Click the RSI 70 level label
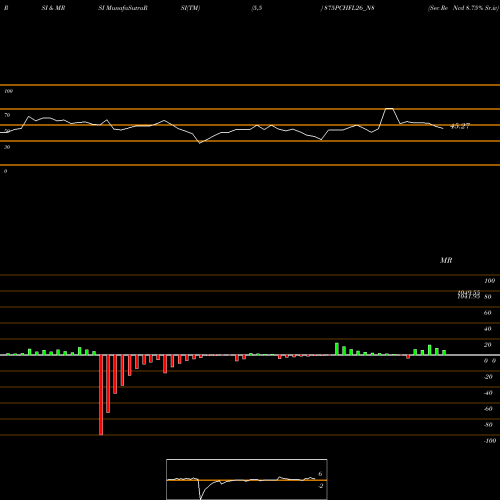Image resolution: width=500 pixels, height=500 pixels. click(7, 115)
